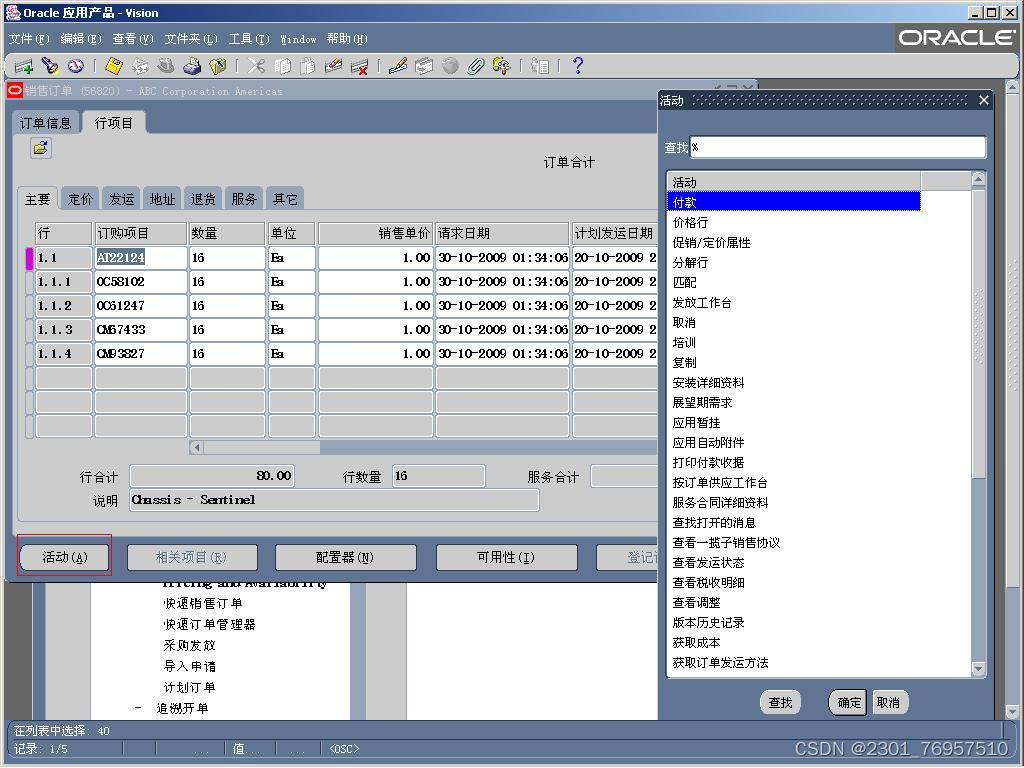Select 查看发运状态 in the list
The image size is (1024, 768).
(709, 562)
